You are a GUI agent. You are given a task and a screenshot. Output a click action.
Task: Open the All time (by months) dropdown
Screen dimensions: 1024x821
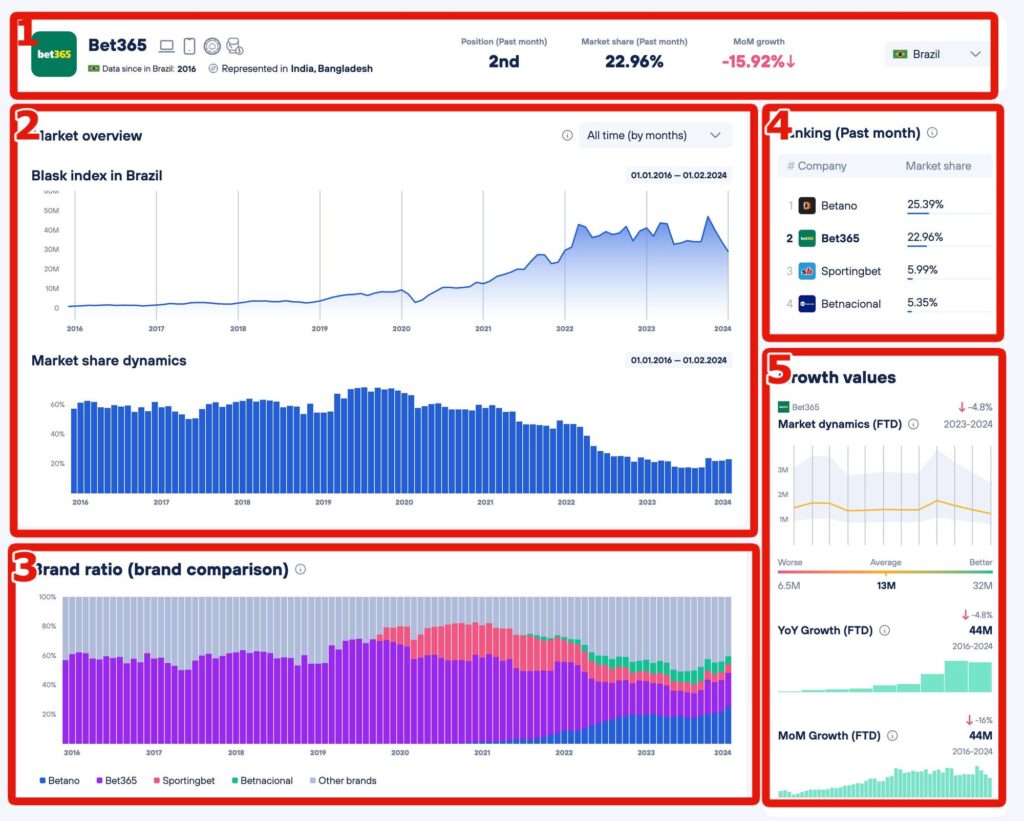pyautogui.click(x=655, y=135)
